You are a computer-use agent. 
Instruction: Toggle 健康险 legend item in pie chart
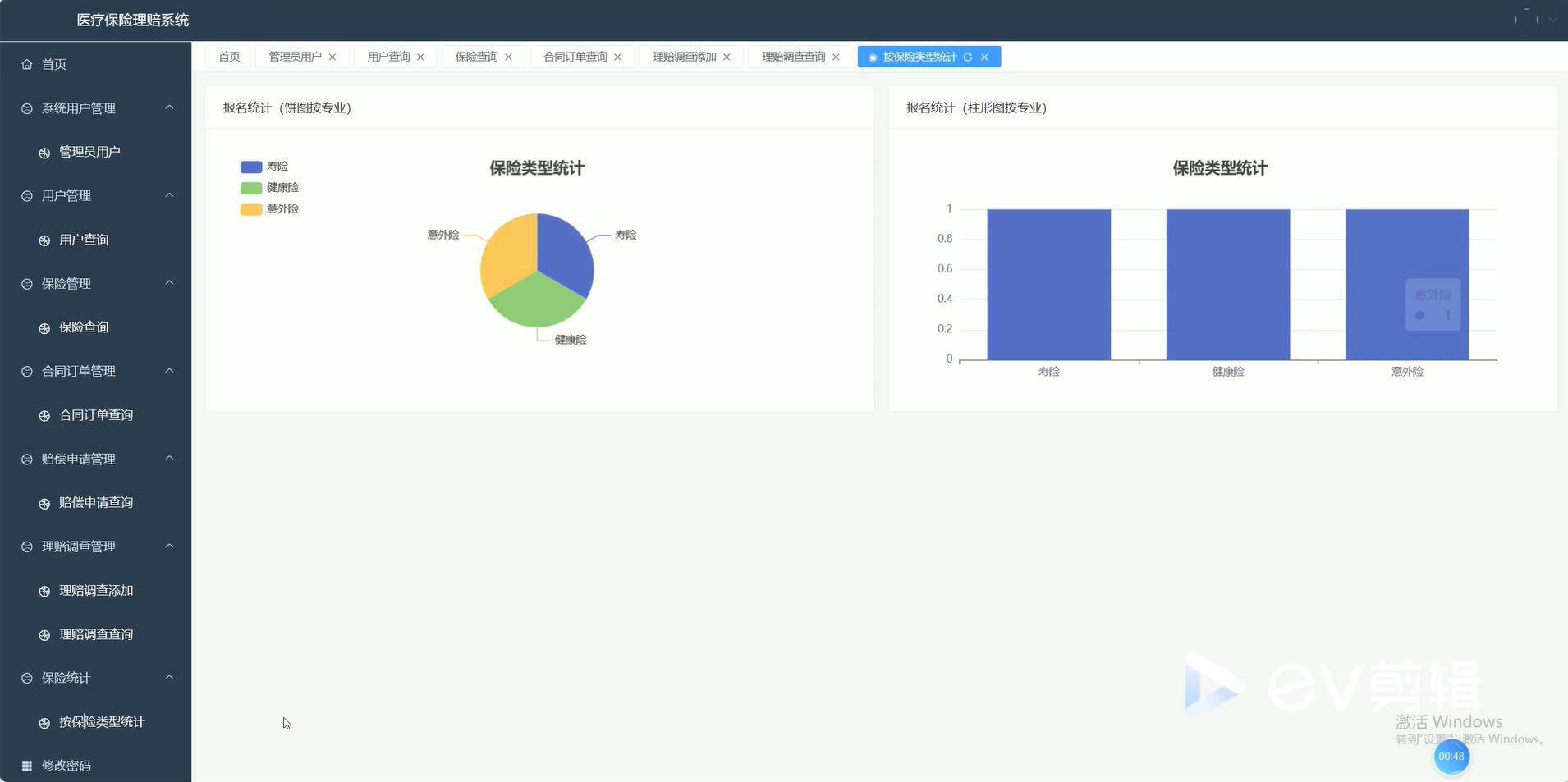coord(269,188)
